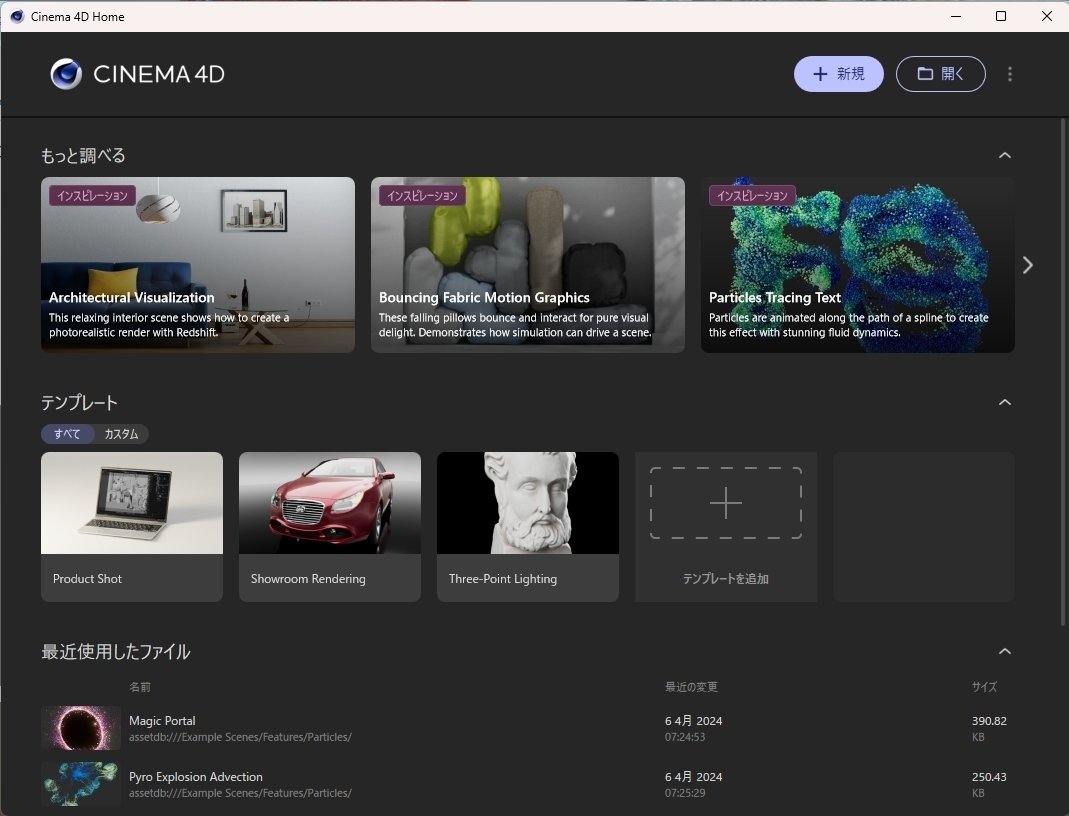This screenshot has width=1069, height=816.
Task: Collapse the 最近使用したファイル section
Action: 1004,651
